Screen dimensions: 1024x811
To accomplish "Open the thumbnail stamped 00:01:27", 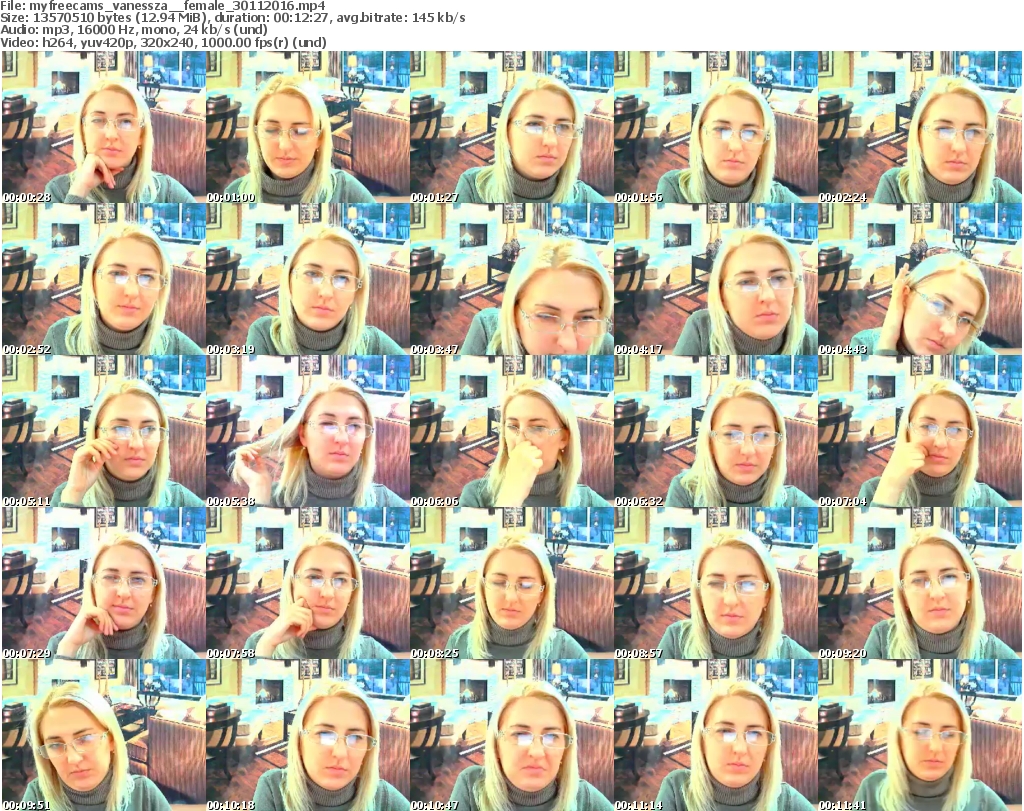I will 511,127.
